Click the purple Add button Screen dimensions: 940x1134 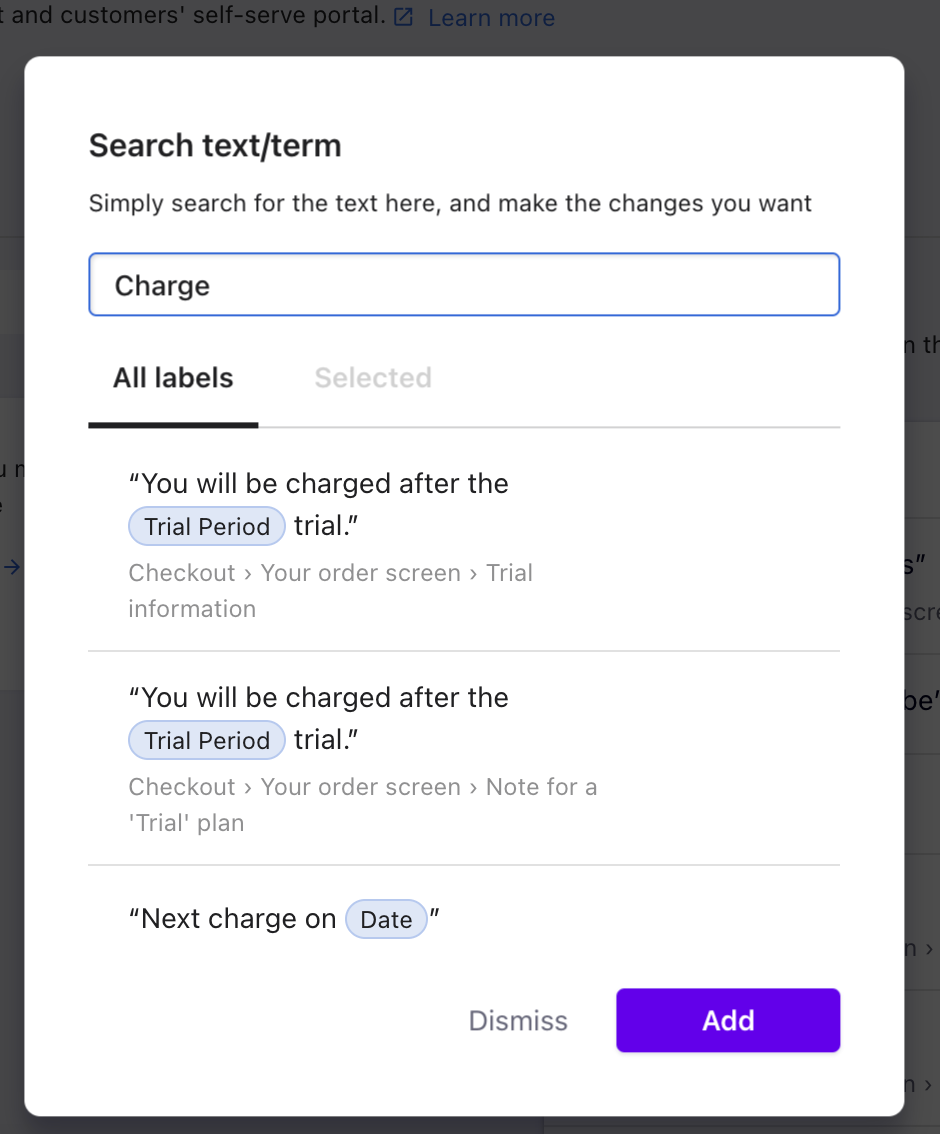tap(728, 1020)
